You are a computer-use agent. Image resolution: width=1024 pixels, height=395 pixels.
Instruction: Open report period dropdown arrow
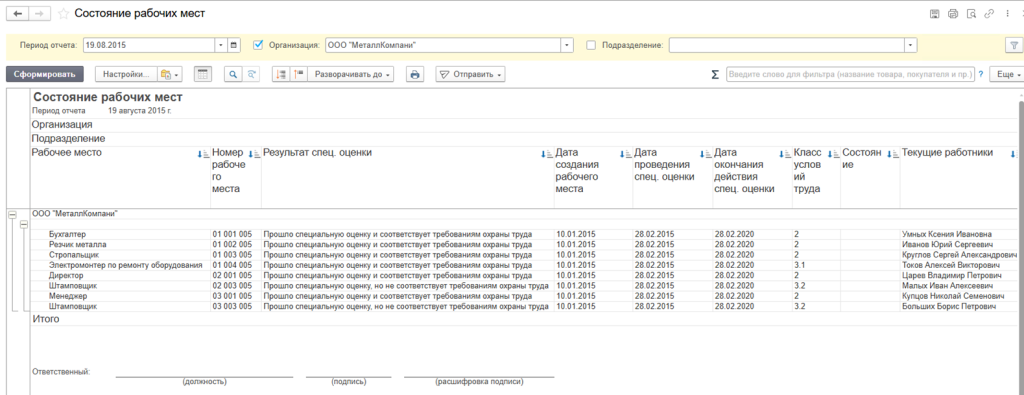(221, 45)
